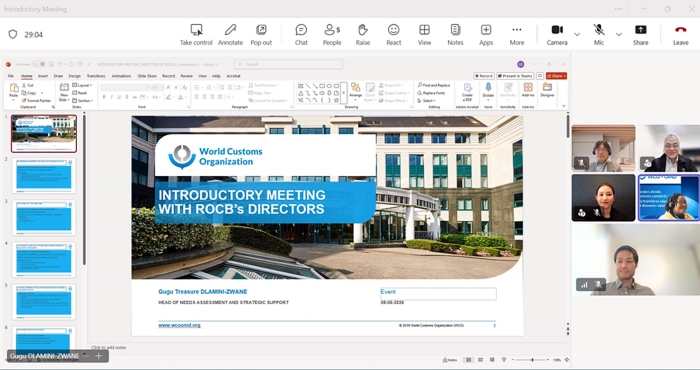Switch to the Animations ribbon tab
Screen dimensions: 700x370
pos(121,76)
